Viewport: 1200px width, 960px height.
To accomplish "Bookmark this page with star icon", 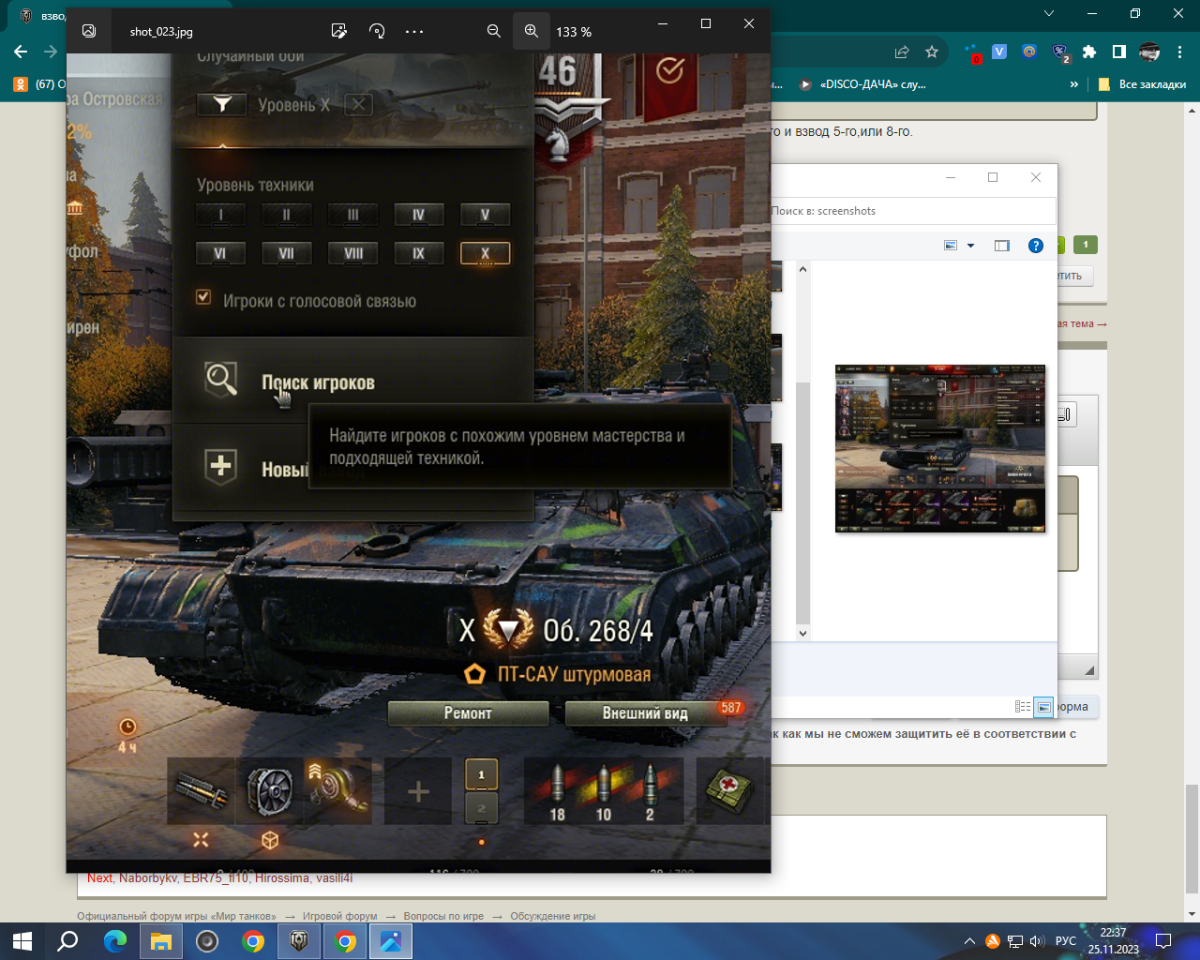I will tap(932, 51).
